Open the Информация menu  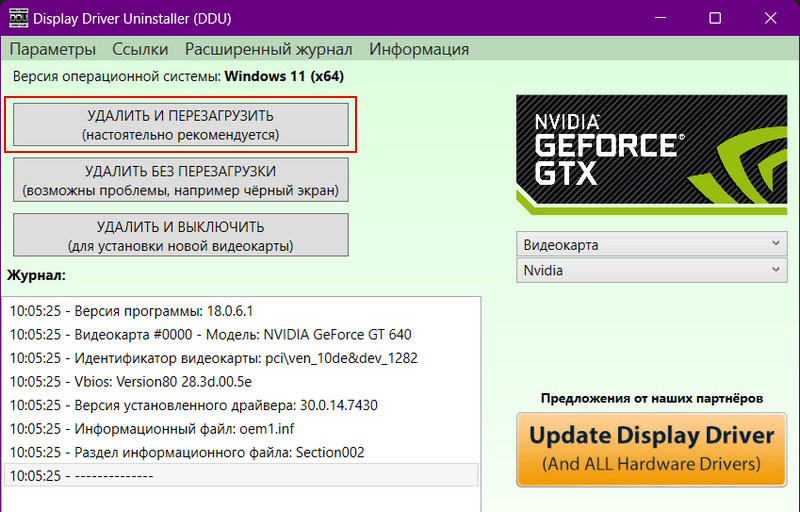(419, 49)
